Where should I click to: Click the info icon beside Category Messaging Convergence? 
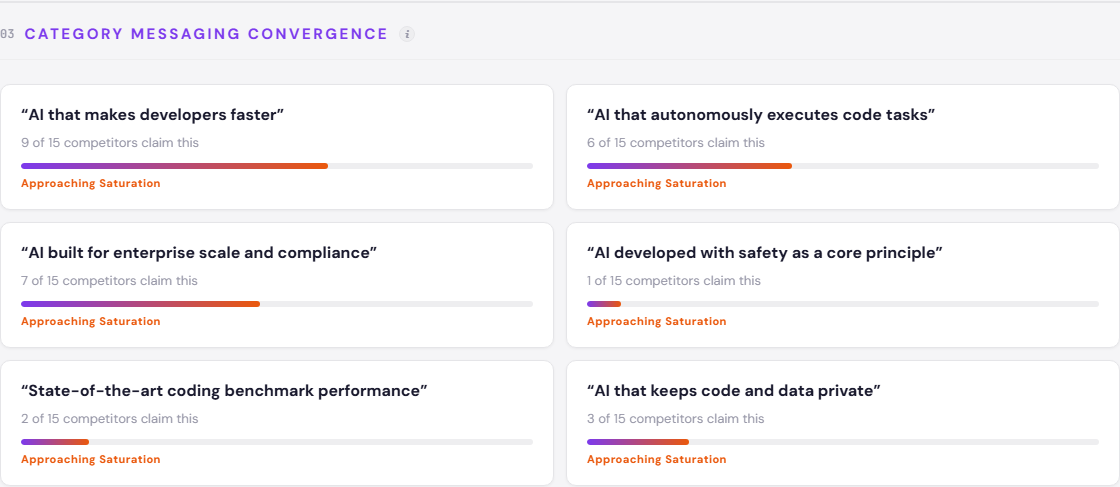click(407, 34)
